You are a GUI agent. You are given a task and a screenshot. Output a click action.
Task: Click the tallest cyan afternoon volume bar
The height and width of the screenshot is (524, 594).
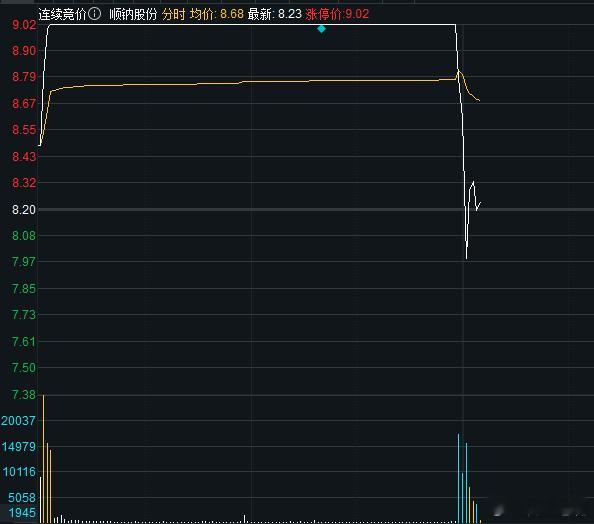458,478
